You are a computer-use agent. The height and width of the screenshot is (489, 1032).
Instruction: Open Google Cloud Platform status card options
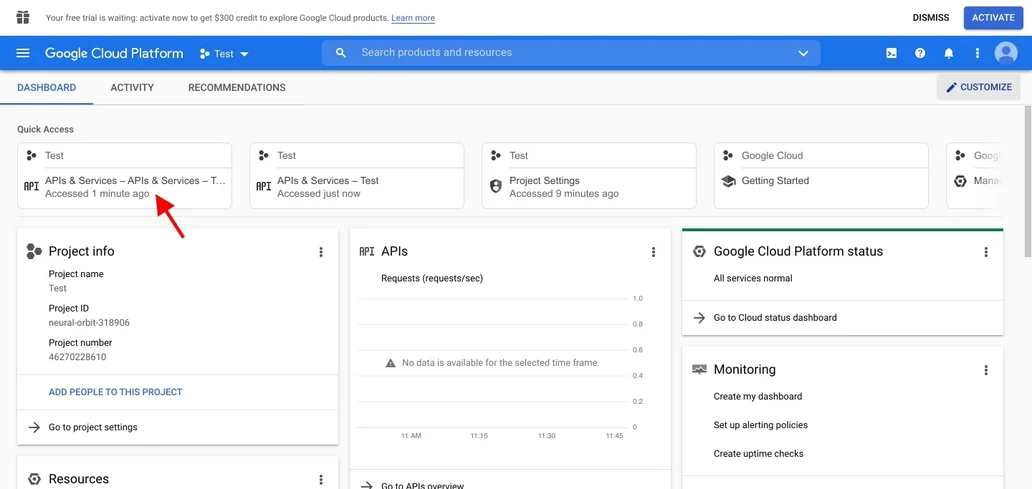(x=986, y=251)
